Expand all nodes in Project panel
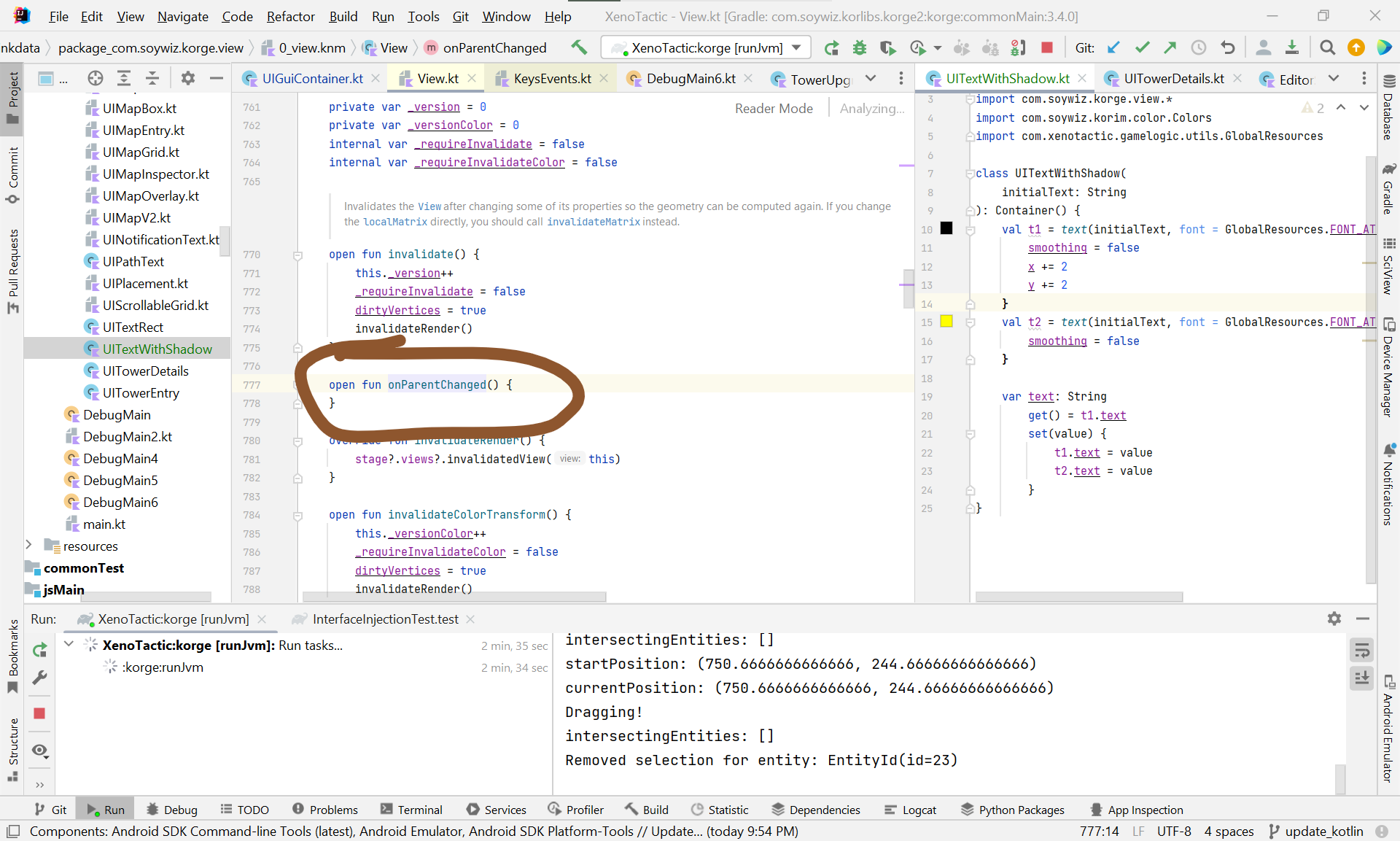This screenshot has height=841, width=1400. pos(124,78)
